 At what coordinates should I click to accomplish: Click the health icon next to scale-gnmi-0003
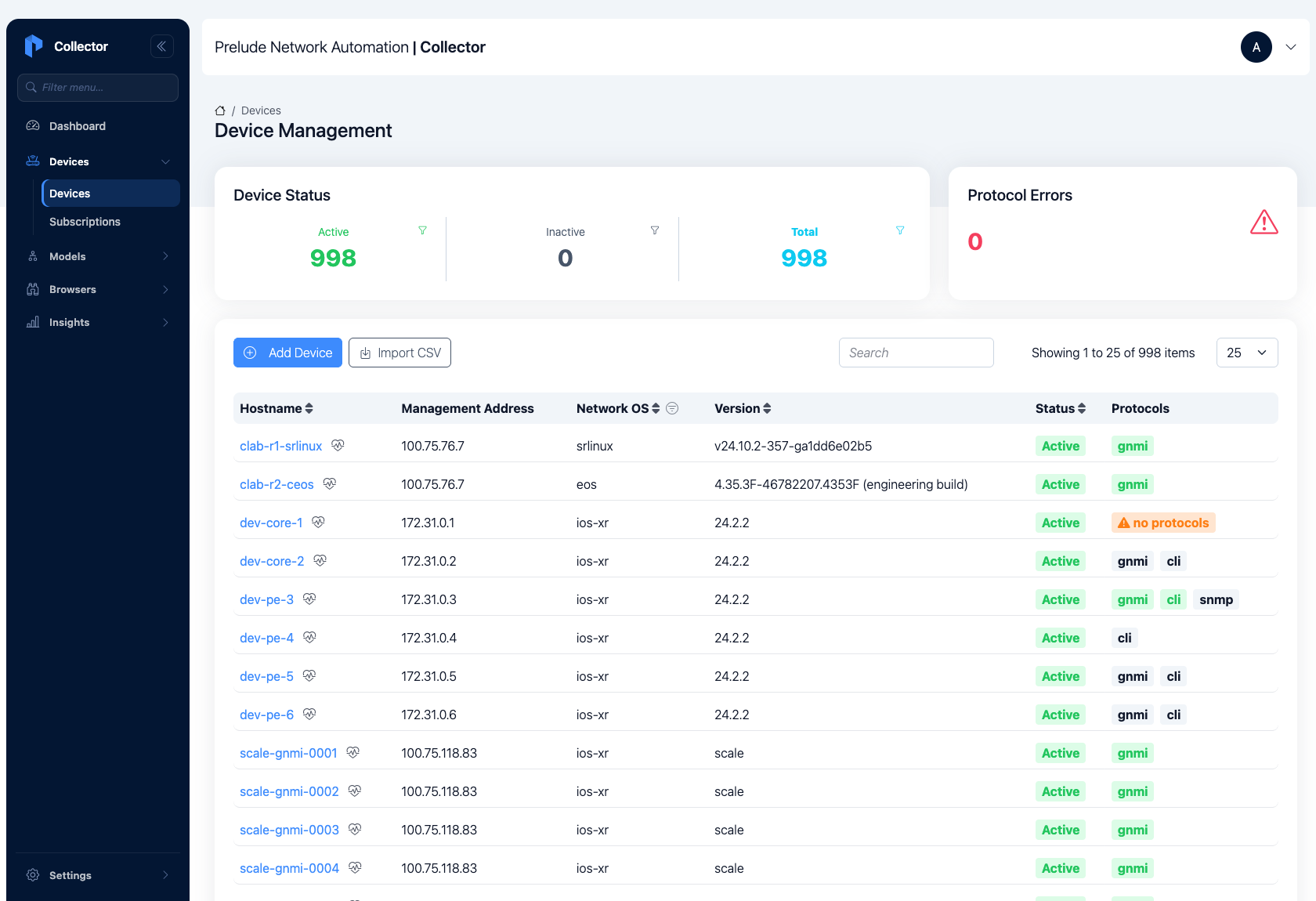tap(355, 829)
